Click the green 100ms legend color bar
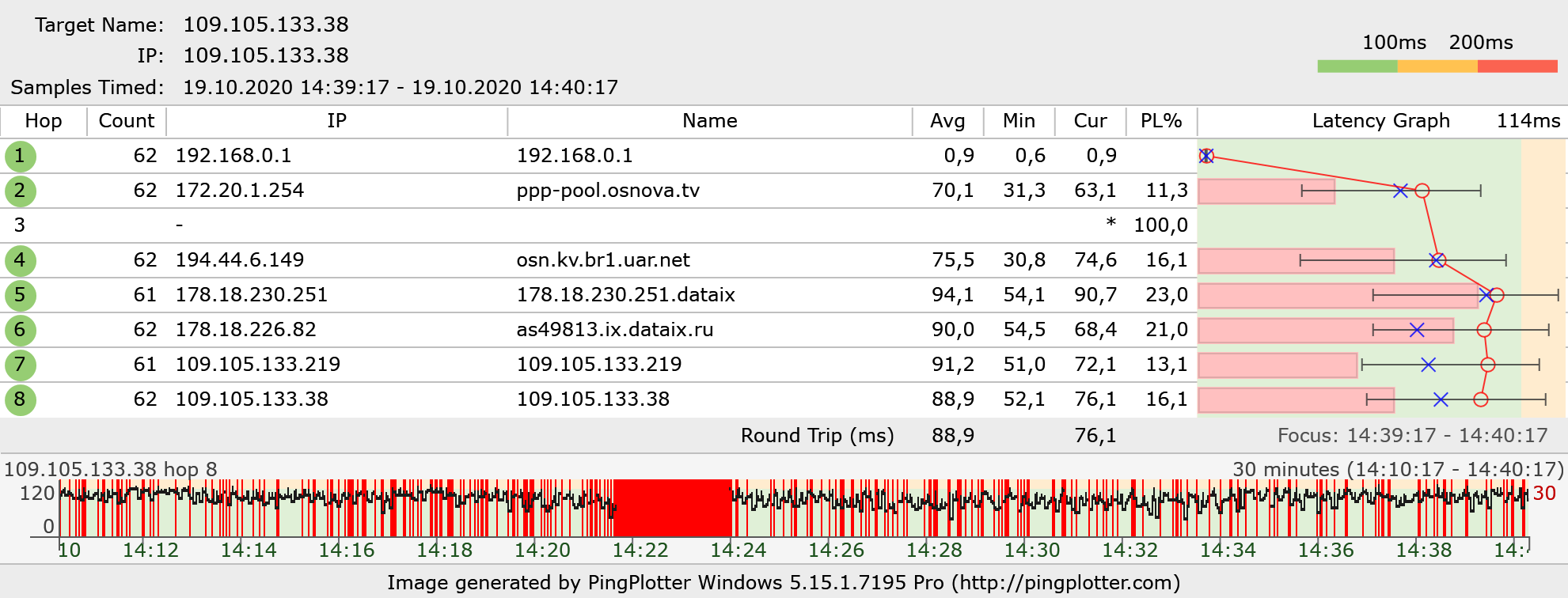1568x598 pixels. point(1357,66)
